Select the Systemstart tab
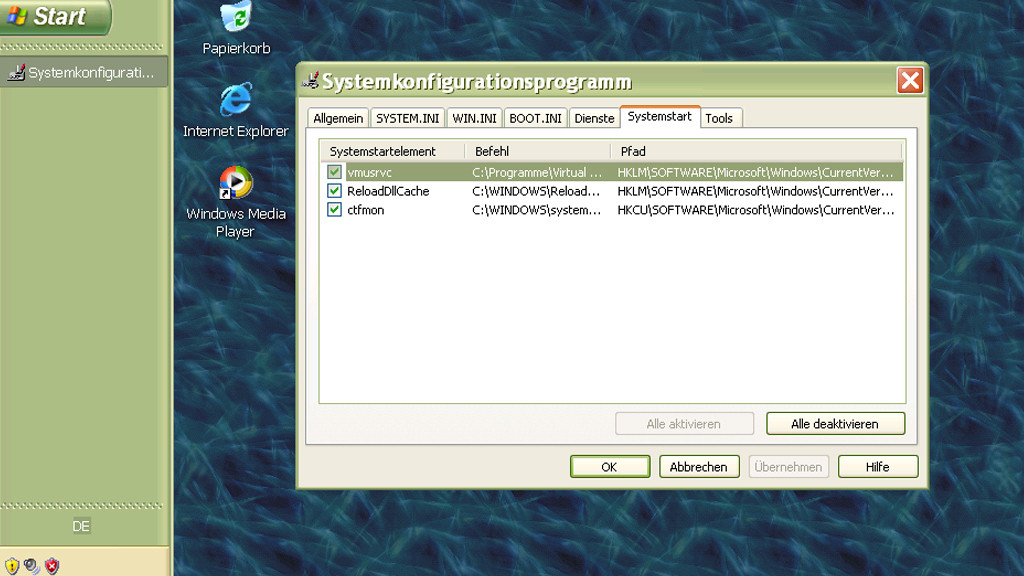Image resolution: width=1024 pixels, height=576 pixels. [660, 116]
